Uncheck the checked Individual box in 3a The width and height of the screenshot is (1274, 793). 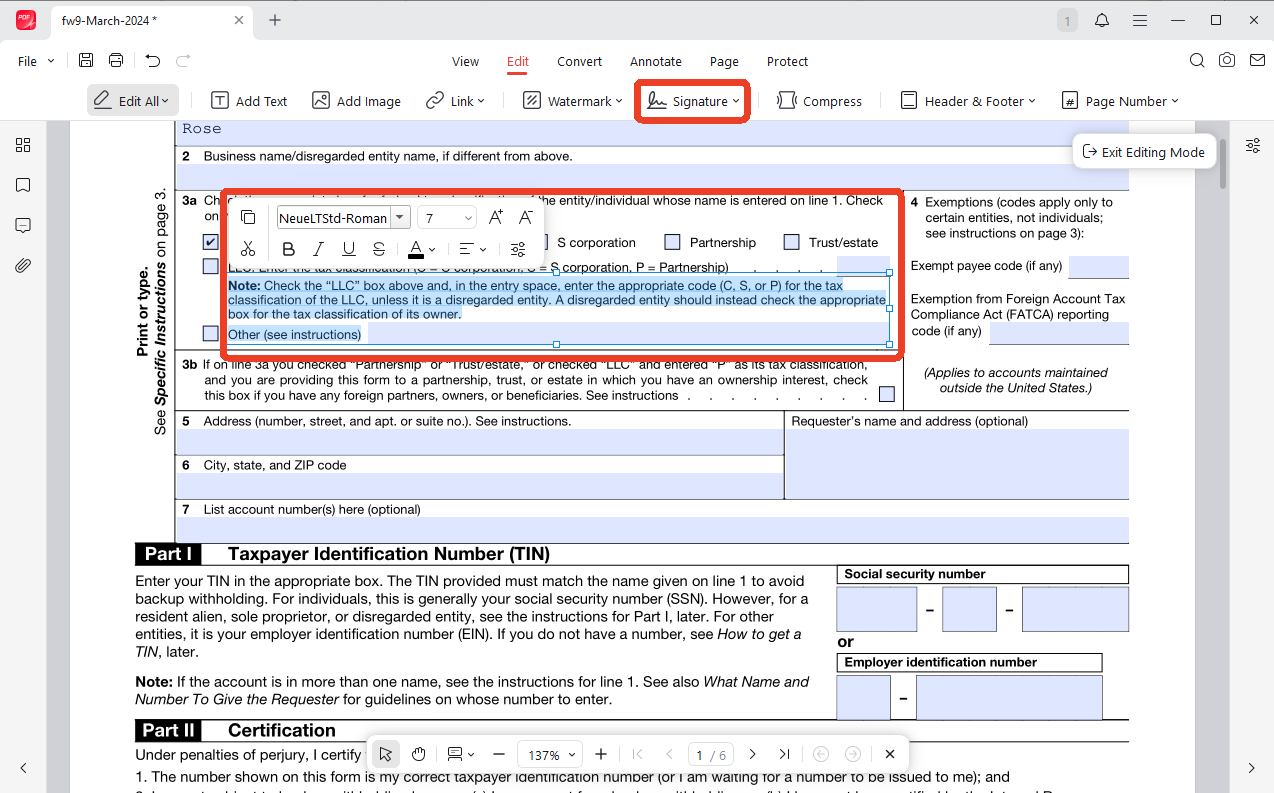point(210,242)
